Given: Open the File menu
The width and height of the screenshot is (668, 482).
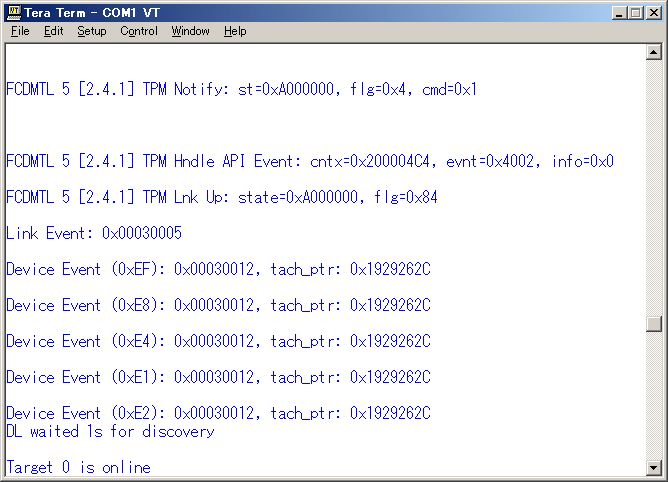Looking at the screenshot, I should (x=20, y=31).
